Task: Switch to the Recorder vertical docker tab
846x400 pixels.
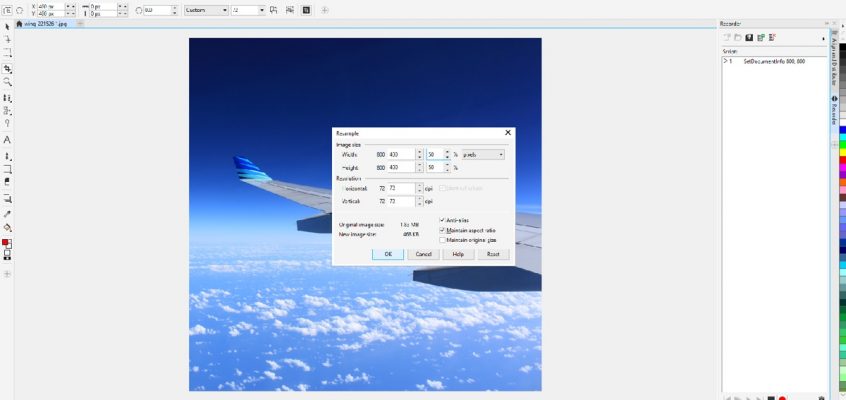Action: coord(834,110)
